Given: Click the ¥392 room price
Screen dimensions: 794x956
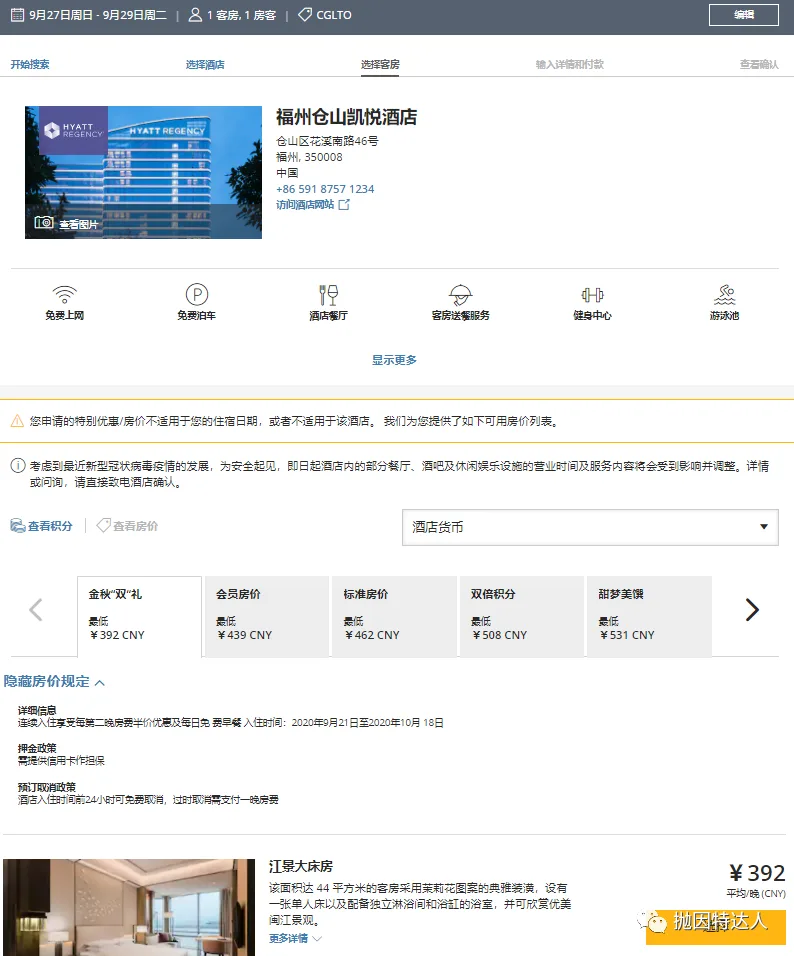Looking at the screenshot, I should [757, 872].
